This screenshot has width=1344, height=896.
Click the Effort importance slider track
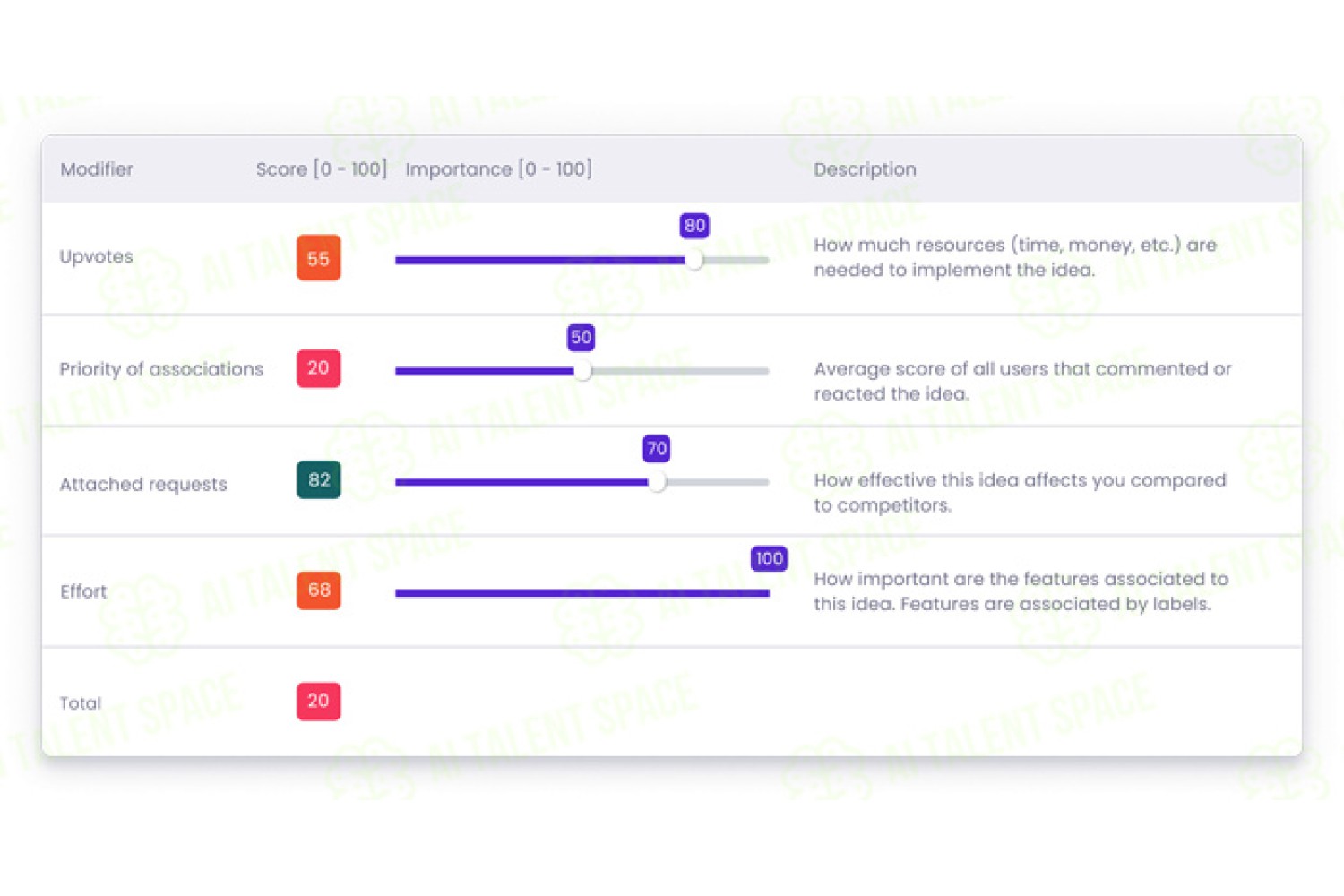(582, 592)
